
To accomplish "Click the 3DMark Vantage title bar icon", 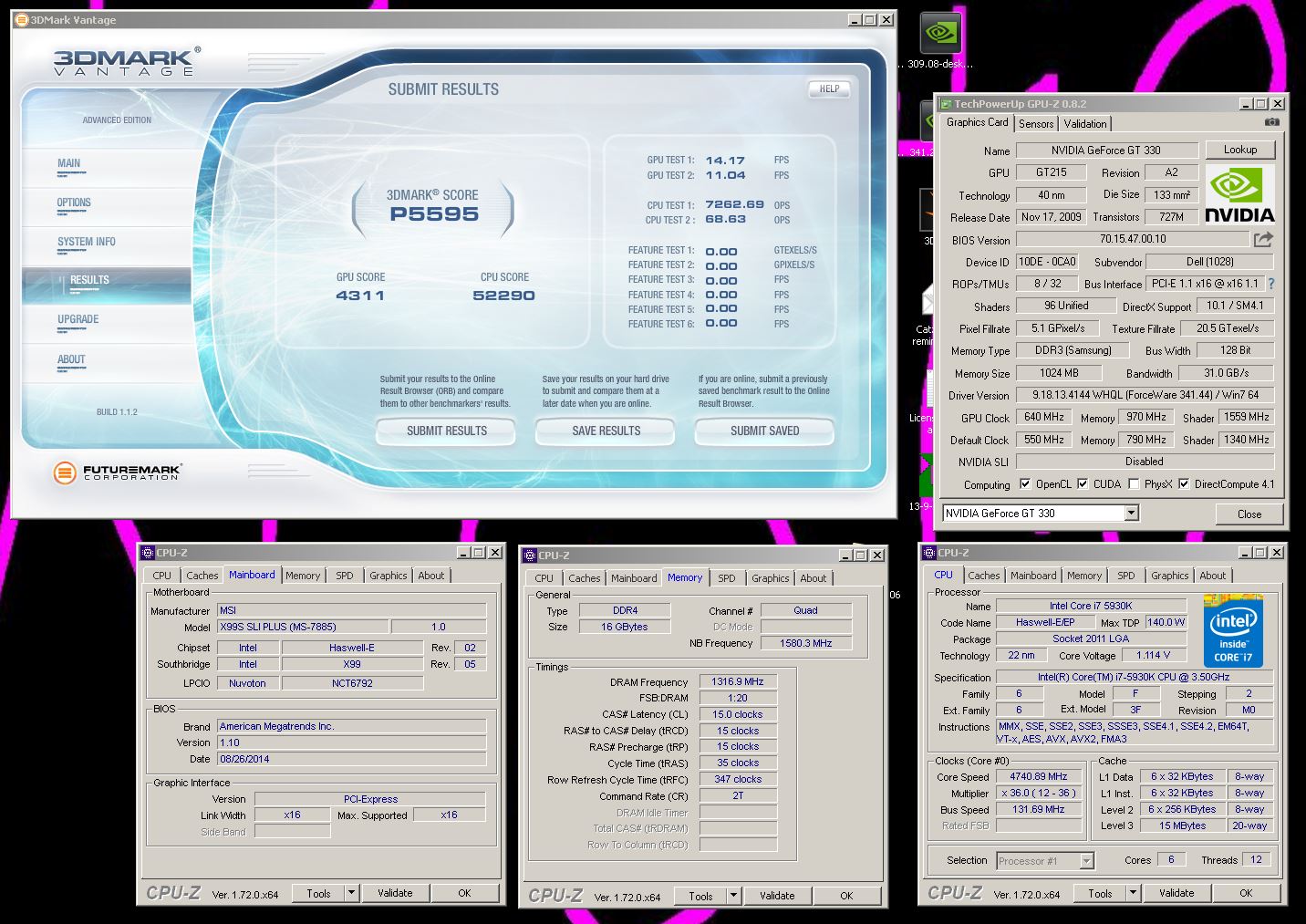I will coord(22,20).
